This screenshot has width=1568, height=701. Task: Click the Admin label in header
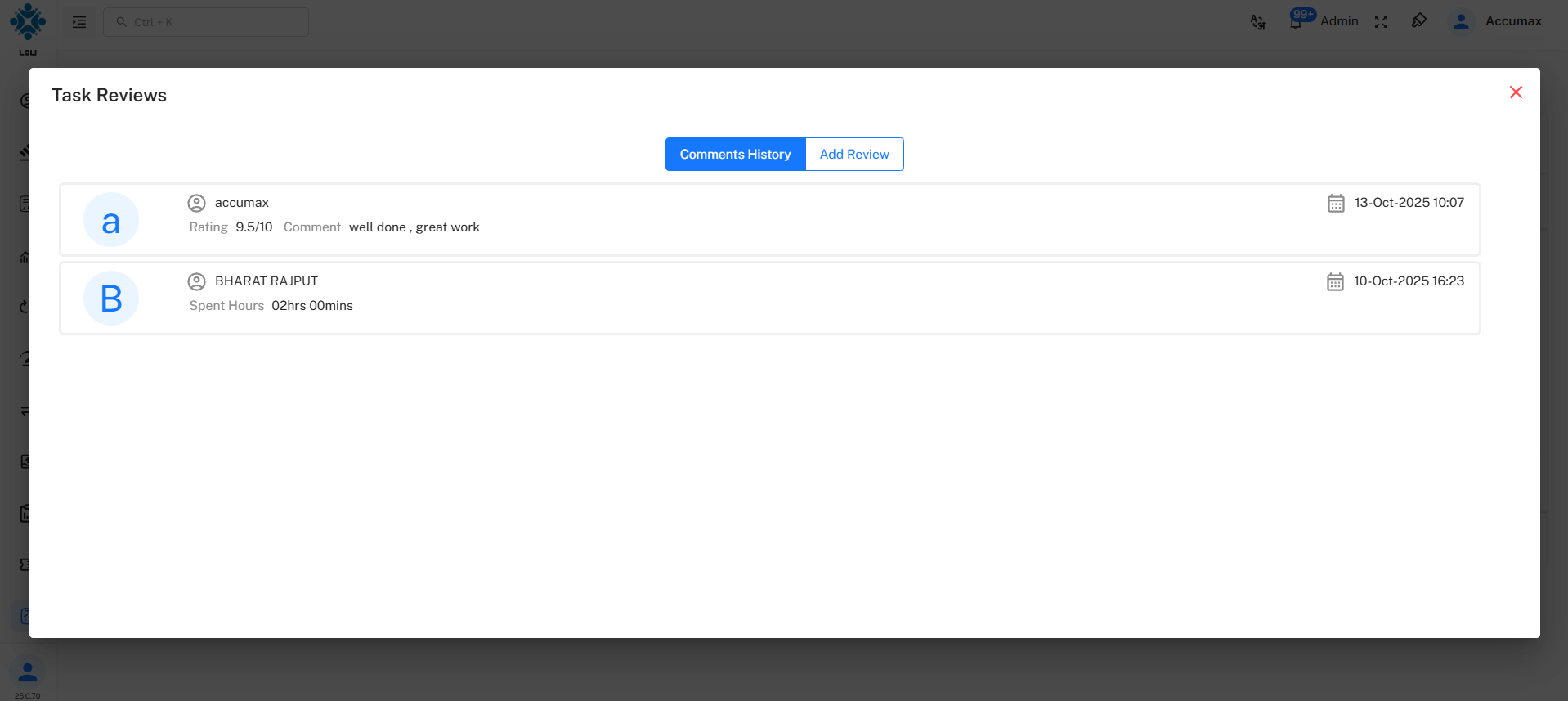(1339, 21)
